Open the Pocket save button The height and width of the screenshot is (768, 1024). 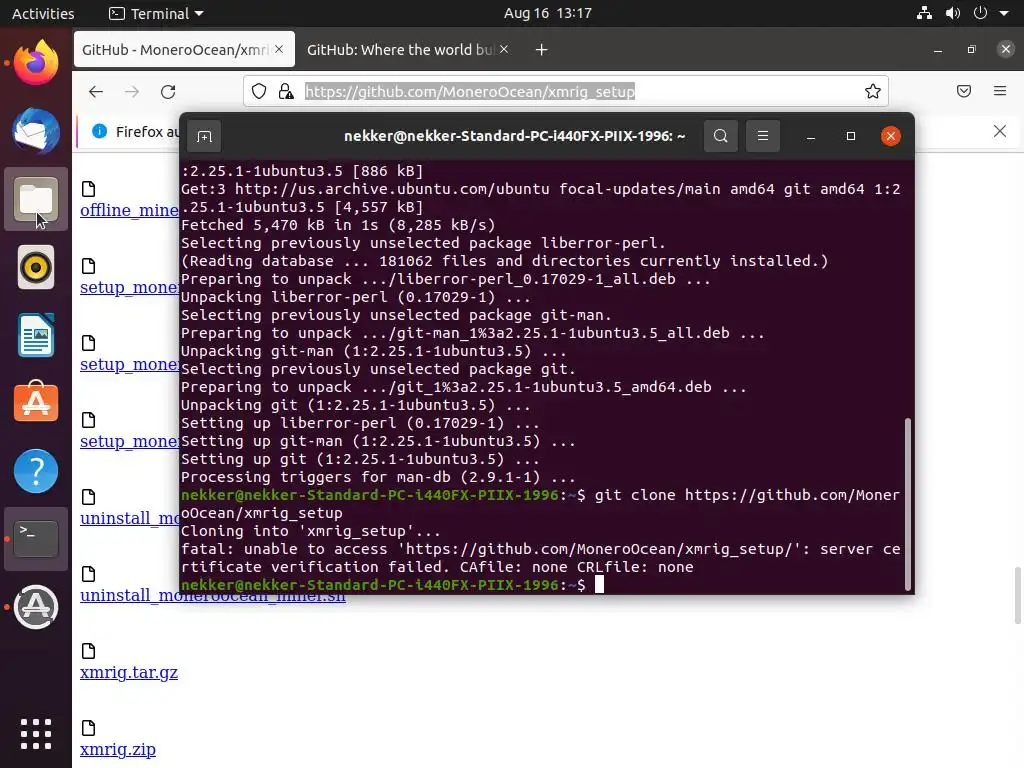(964, 91)
